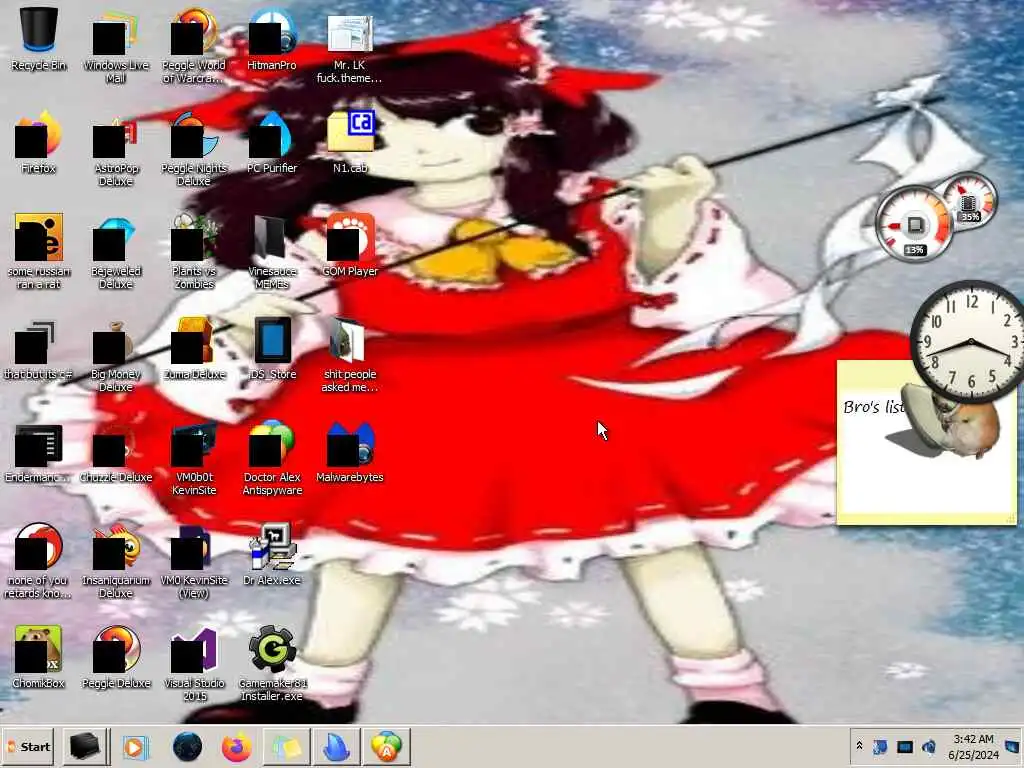Click Doctor Alex Antispyware taskbar button
Viewport: 1024px width, 768px height.
coord(386,747)
